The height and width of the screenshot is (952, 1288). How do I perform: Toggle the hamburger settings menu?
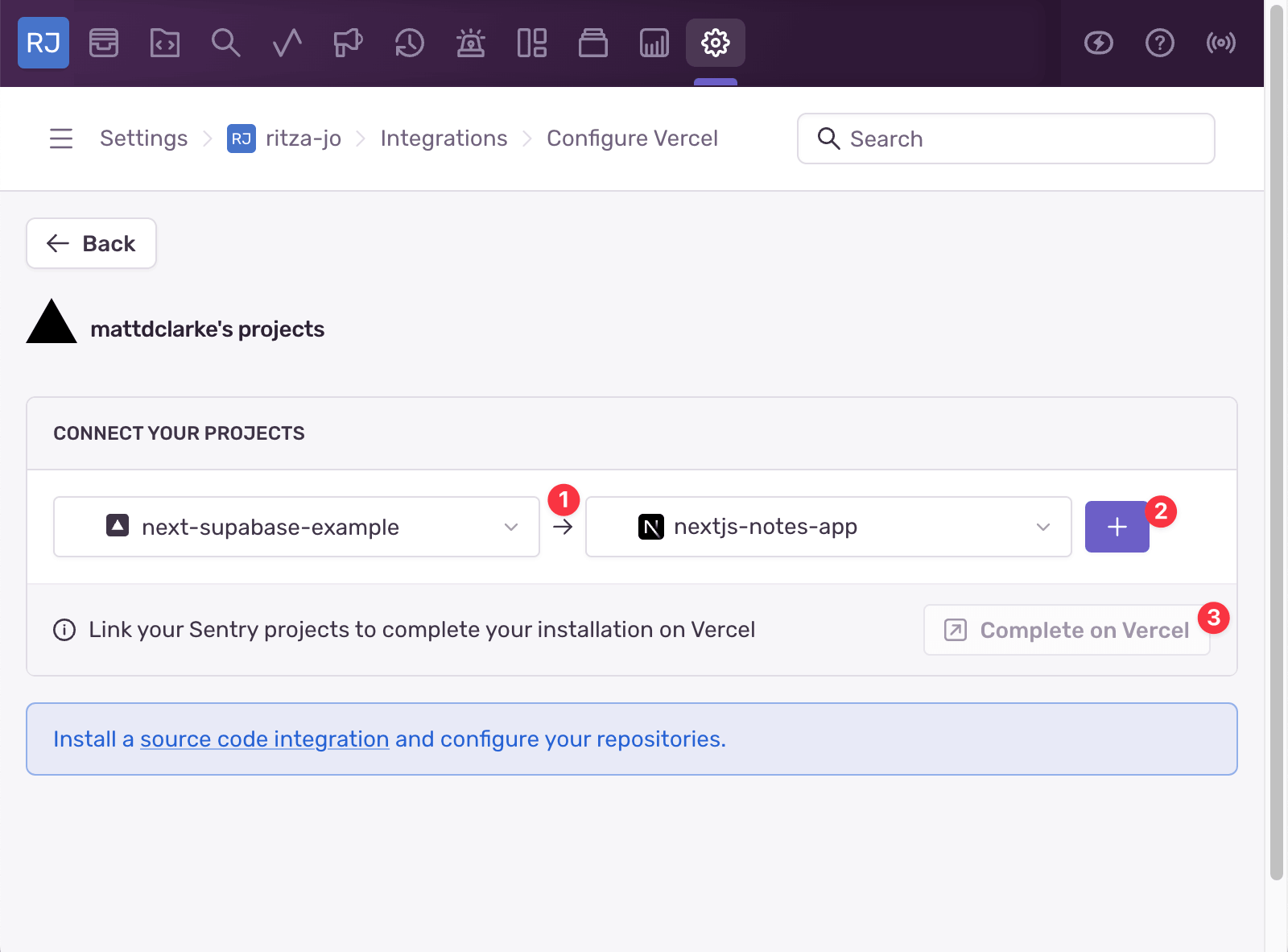tap(61, 139)
